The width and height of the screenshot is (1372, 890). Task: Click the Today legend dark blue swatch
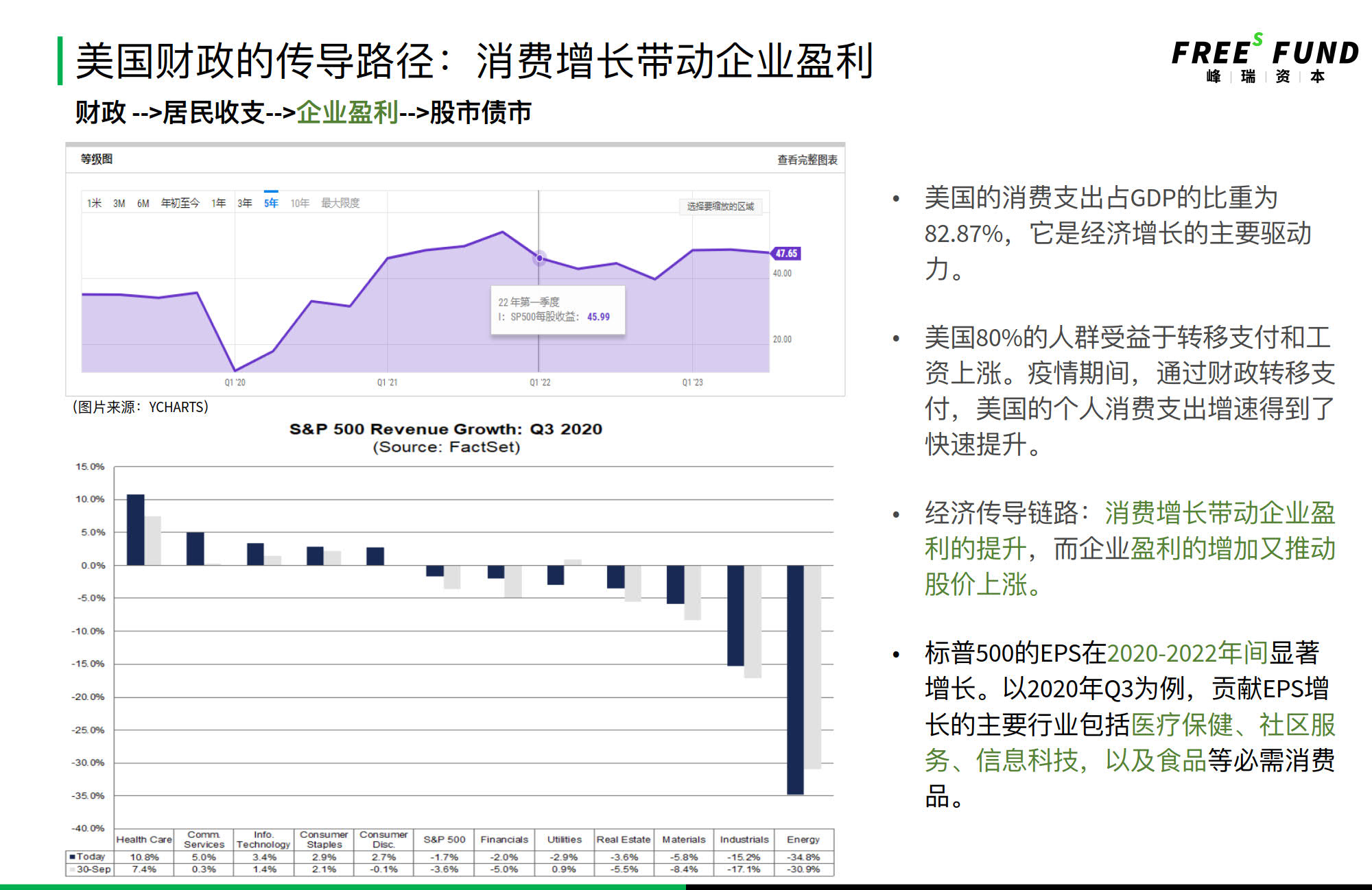click(72, 857)
